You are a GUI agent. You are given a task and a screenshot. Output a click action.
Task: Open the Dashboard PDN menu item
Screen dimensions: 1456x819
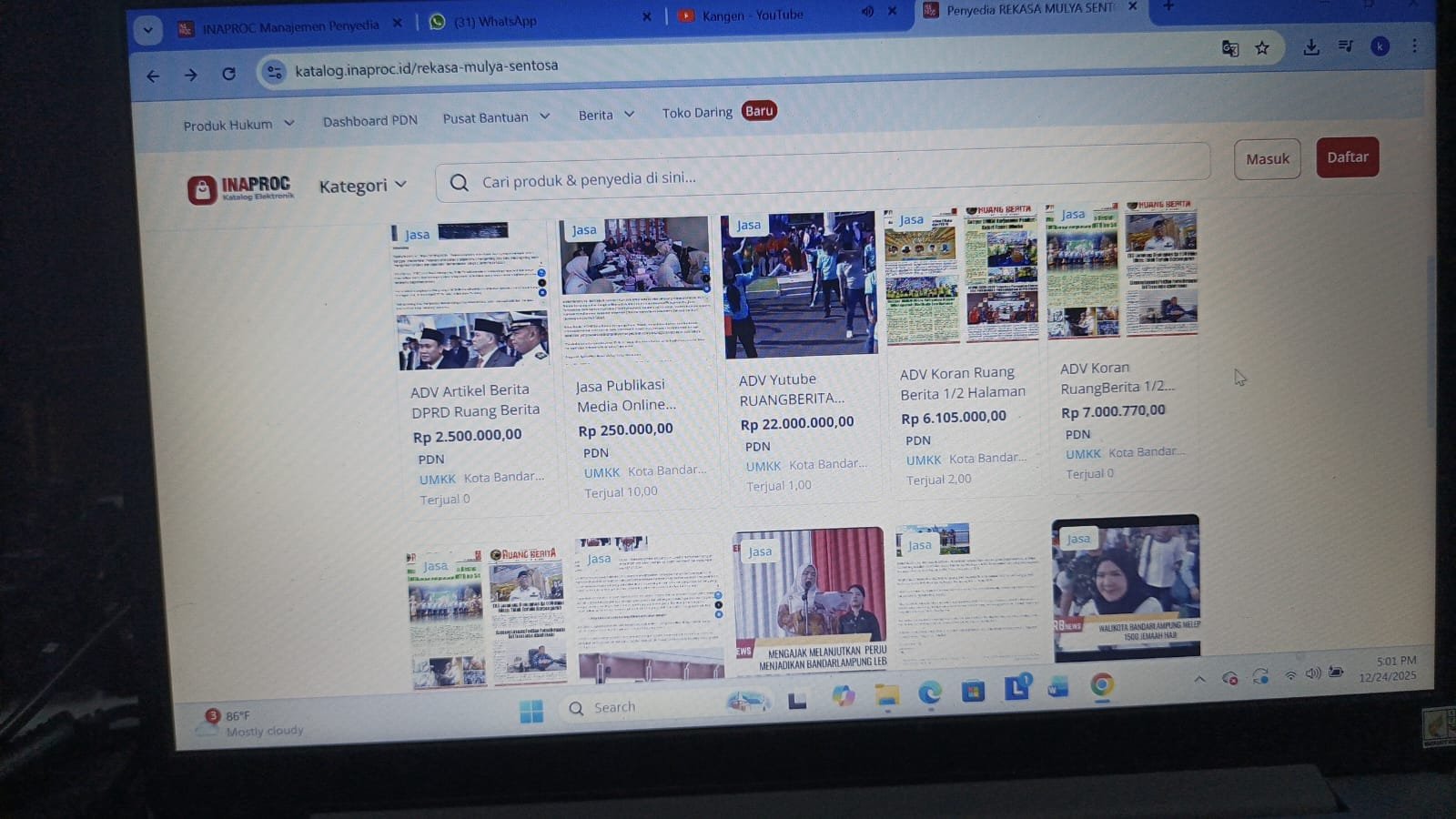click(x=369, y=121)
